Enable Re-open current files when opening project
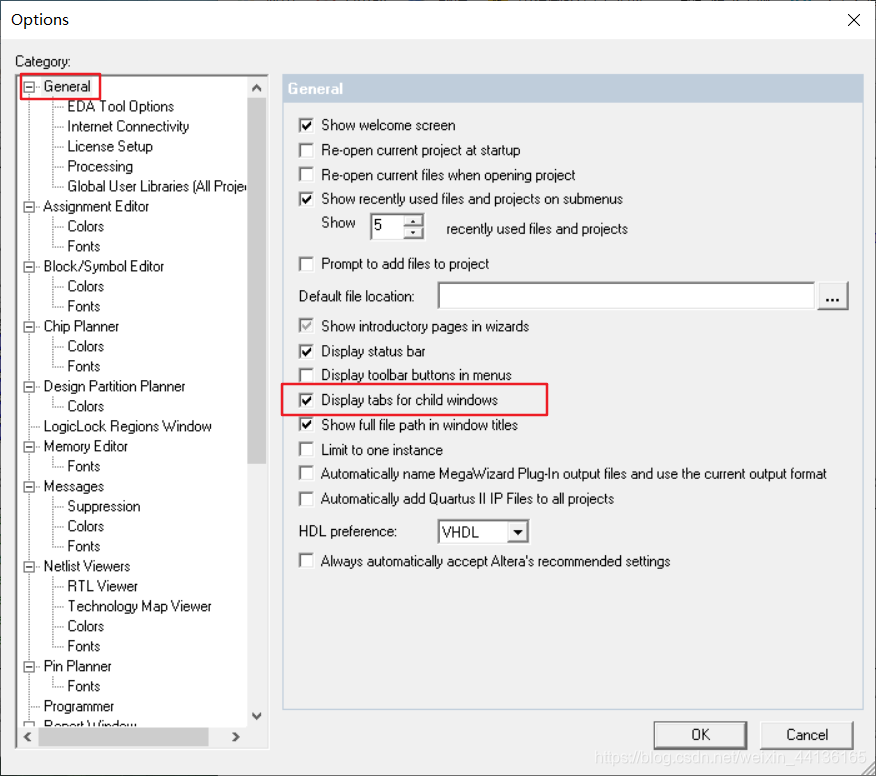 [306, 175]
